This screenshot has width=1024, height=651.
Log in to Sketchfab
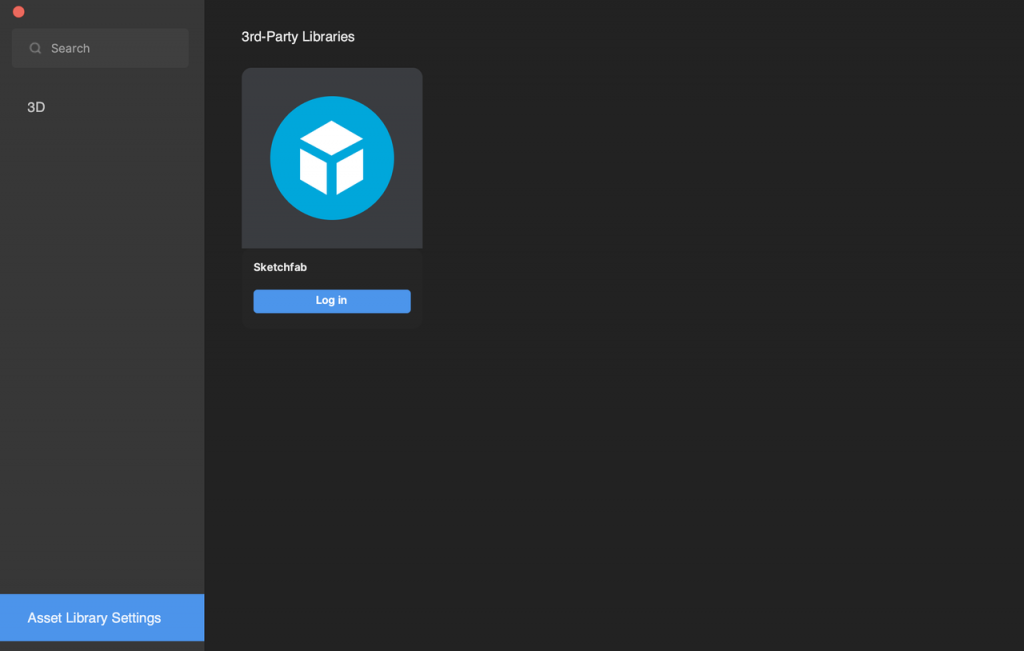[x=332, y=301]
